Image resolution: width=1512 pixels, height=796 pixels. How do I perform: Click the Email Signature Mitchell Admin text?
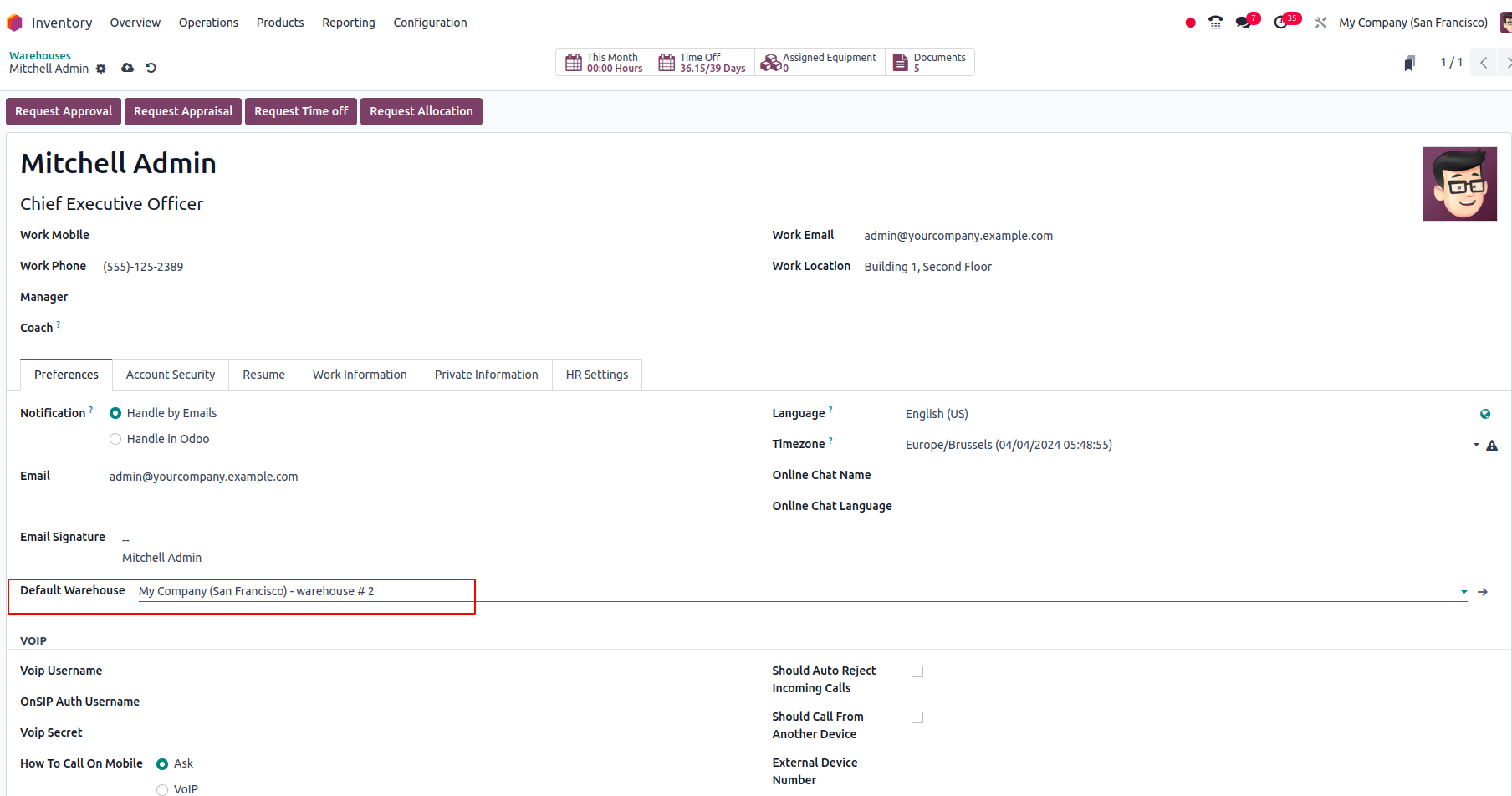tap(161, 558)
